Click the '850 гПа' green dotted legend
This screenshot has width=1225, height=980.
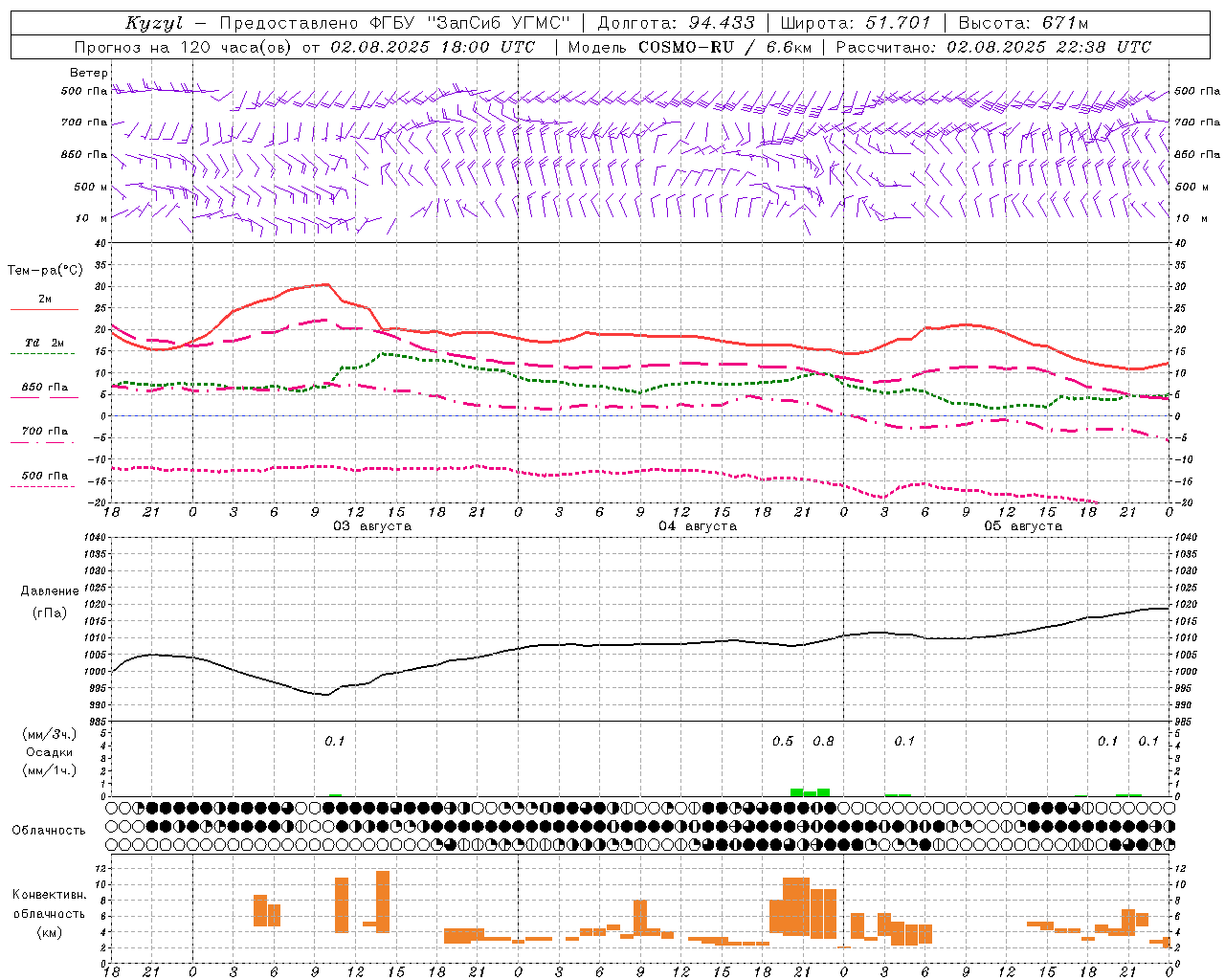coord(44,388)
